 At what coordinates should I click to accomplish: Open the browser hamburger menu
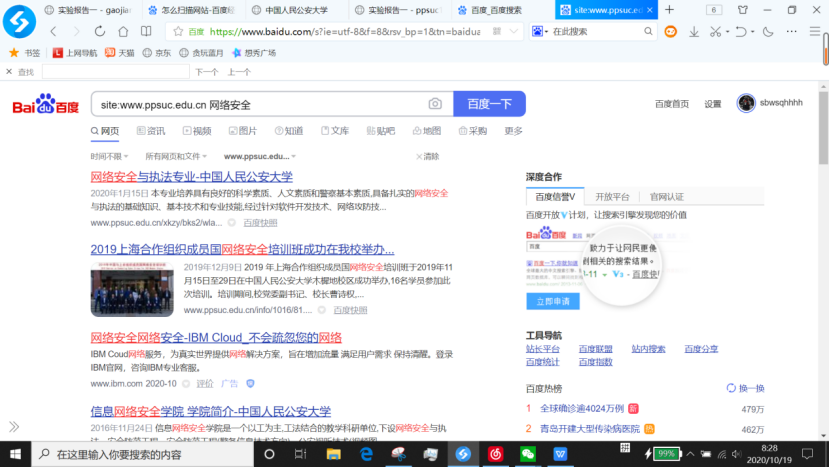(815, 32)
